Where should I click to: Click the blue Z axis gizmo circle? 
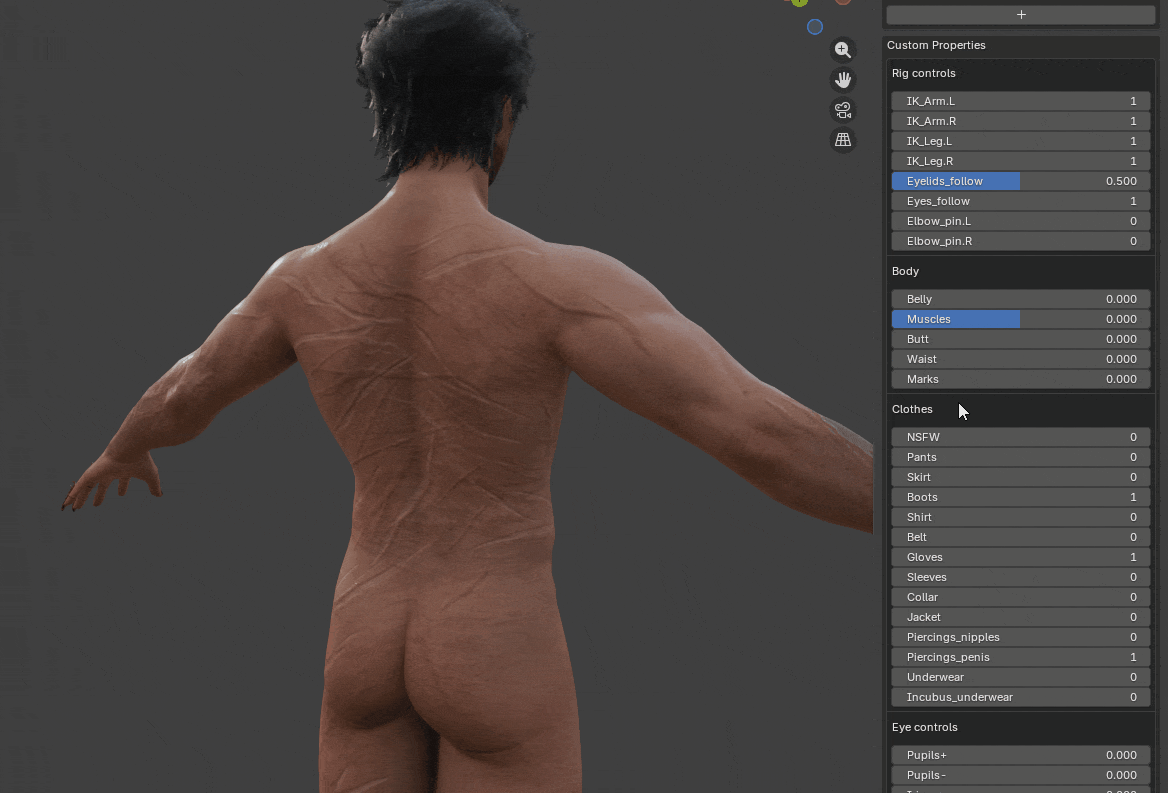[x=815, y=27]
